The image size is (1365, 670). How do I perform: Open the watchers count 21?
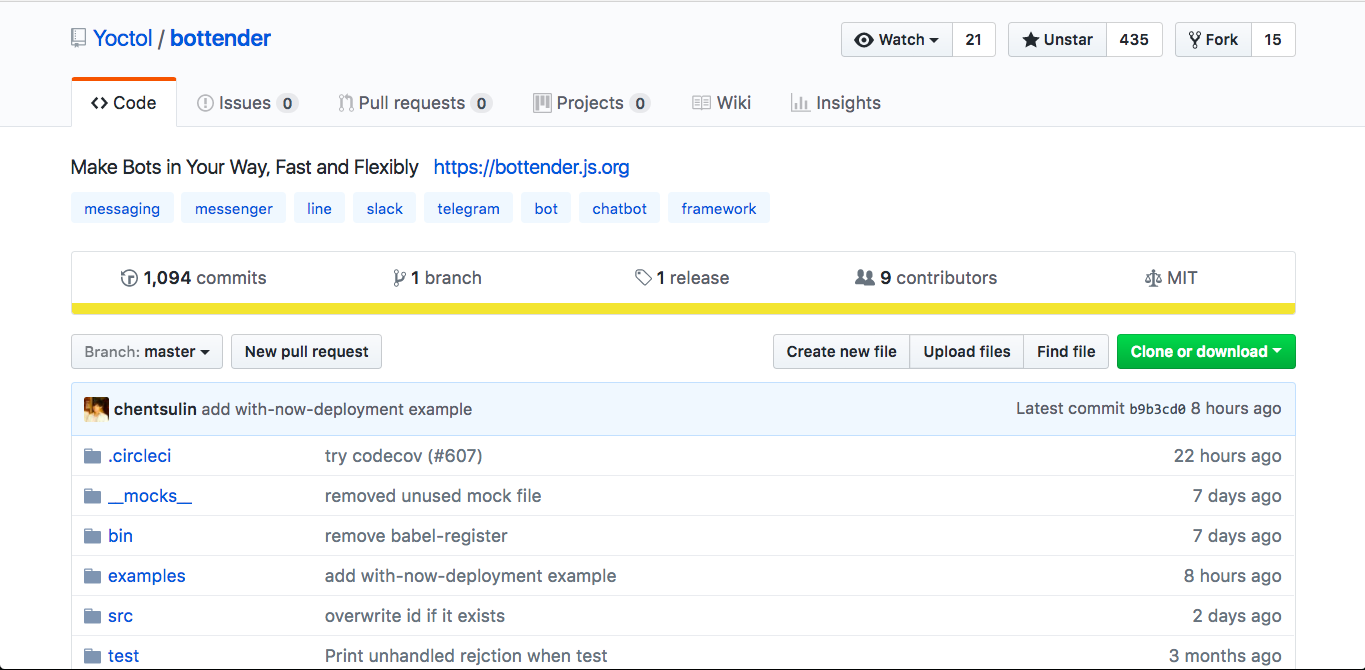click(974, 40)
